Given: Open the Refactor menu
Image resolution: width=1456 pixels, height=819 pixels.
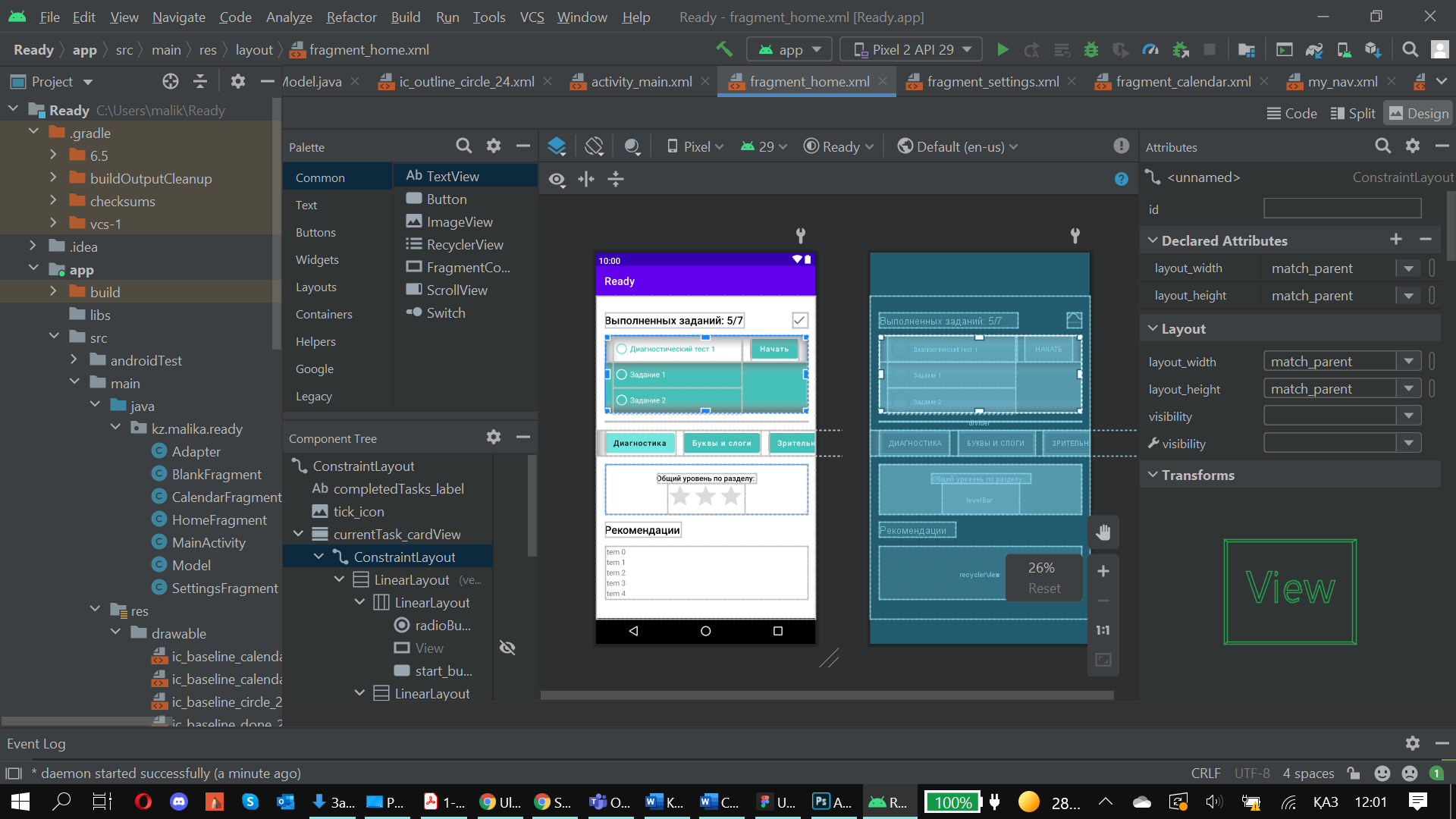Looking at the screenshot, I should click(351, 17).
